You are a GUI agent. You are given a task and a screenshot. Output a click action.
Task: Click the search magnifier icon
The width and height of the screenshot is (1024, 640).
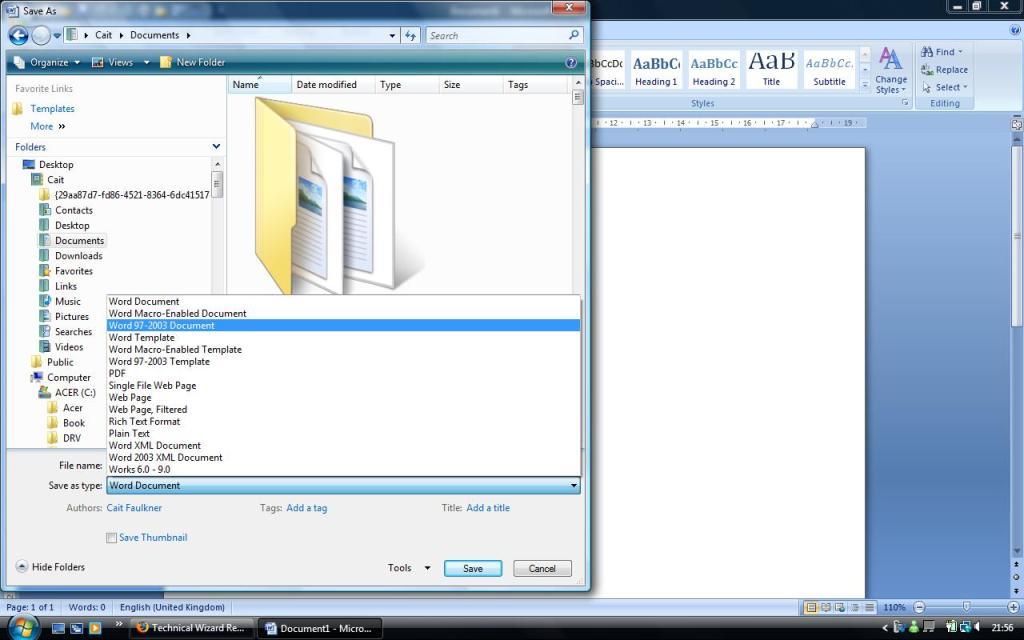pyautogui.click(x=574, y=35)
